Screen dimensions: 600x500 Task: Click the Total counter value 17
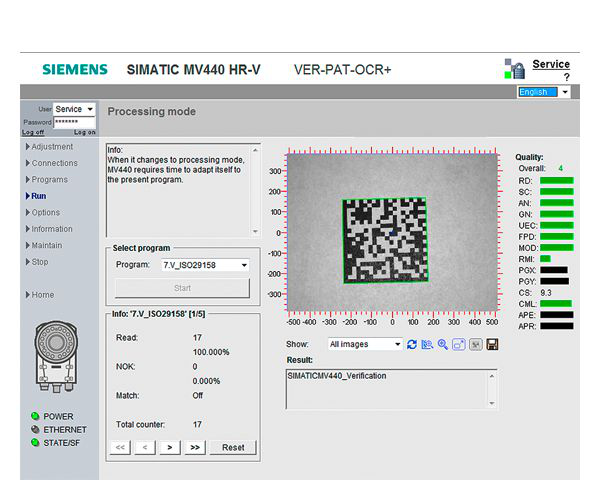point(197,424)
